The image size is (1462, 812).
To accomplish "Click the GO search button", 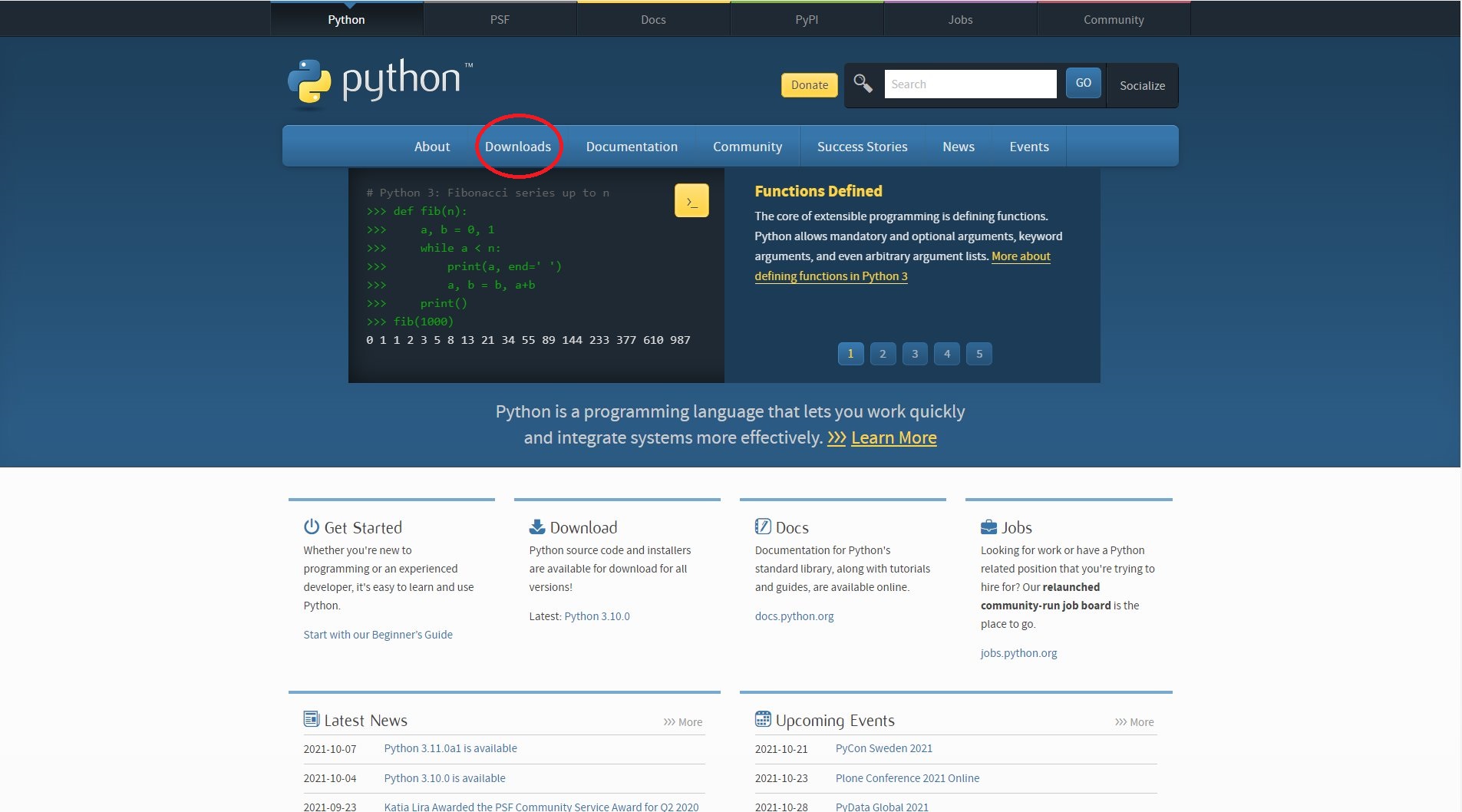I will tap(1082, 83).
